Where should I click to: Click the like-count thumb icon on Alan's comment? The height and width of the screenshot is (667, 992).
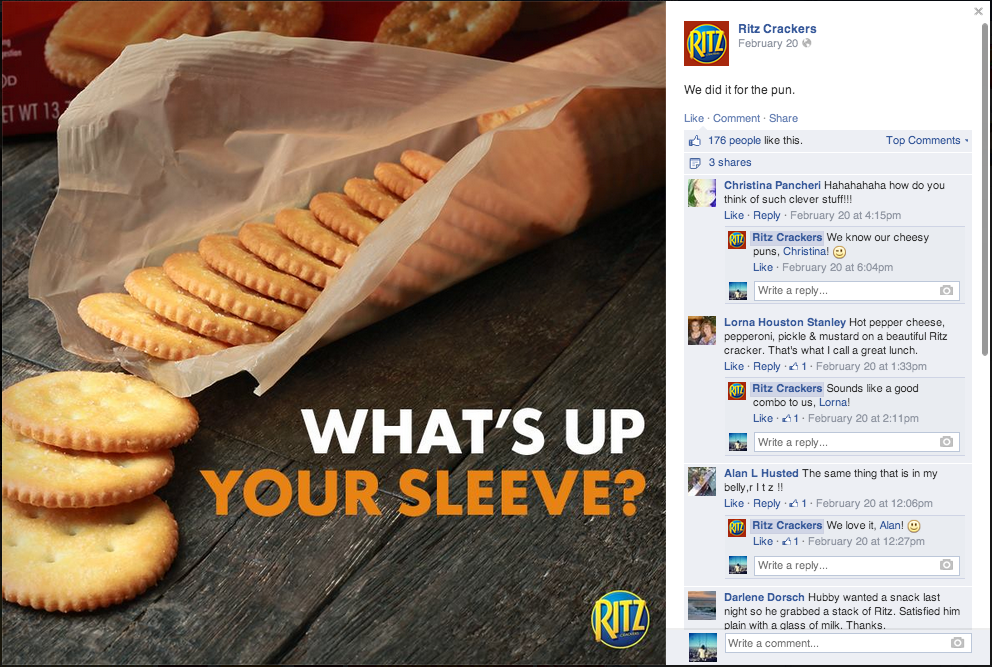[x=793, y=504]
